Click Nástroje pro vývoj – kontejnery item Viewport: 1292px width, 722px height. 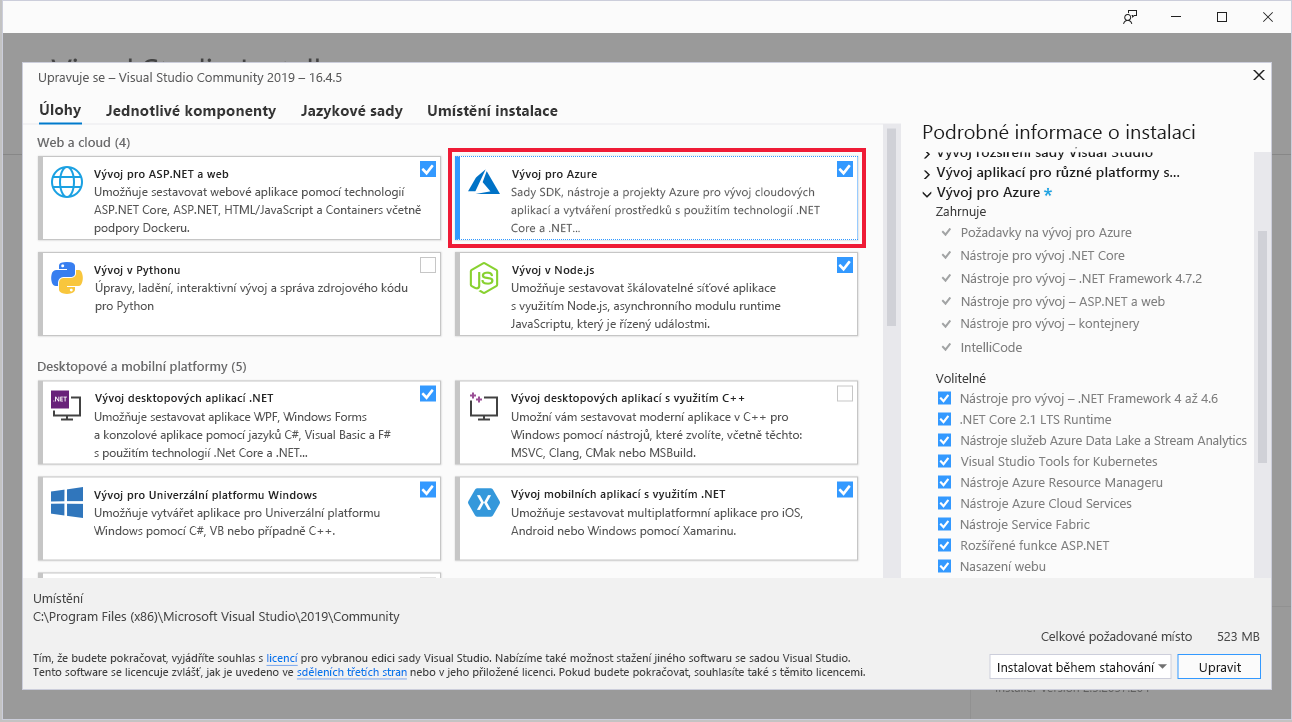pyautogui.click(x=1050, y=324)
